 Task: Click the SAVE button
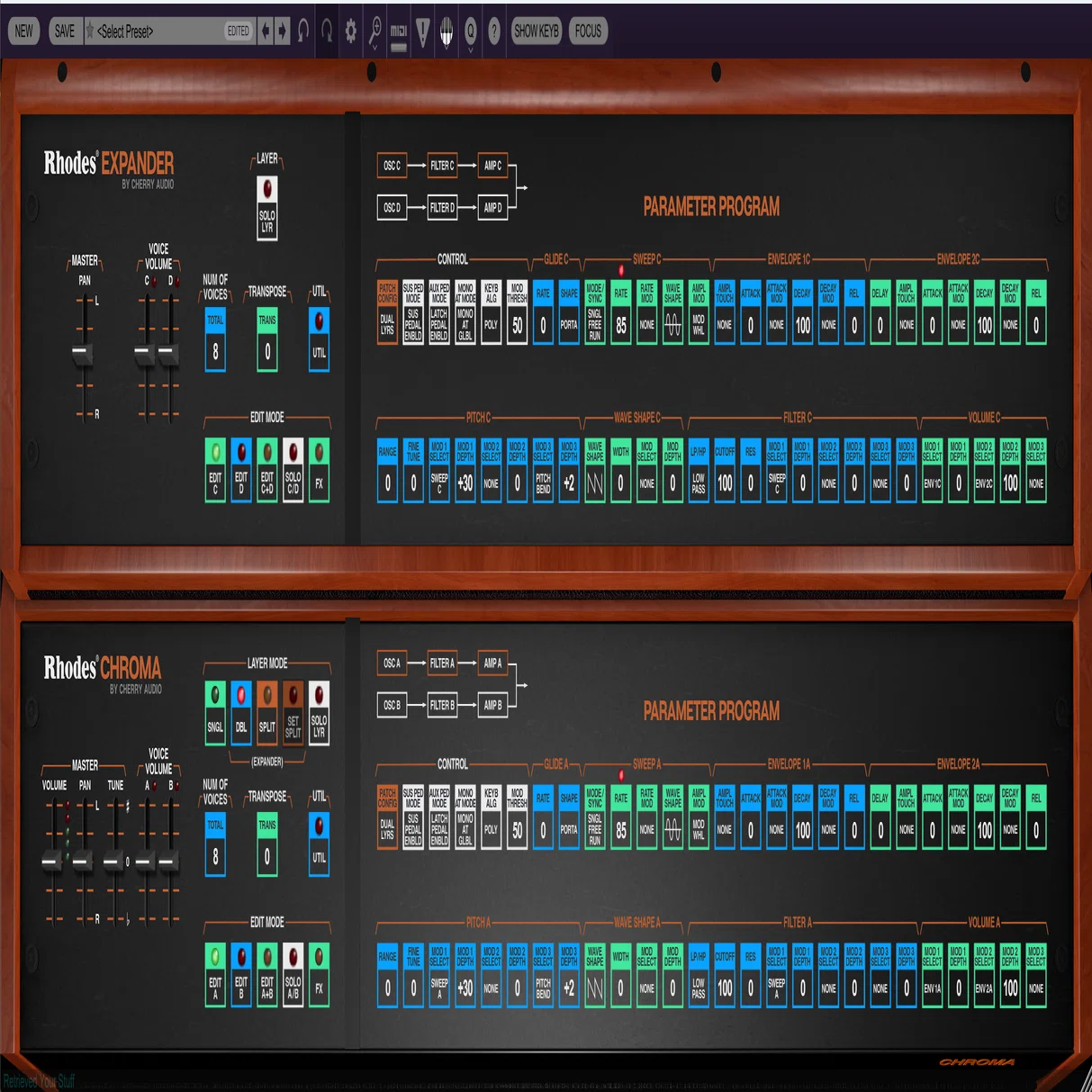click(x=65, y=32)
